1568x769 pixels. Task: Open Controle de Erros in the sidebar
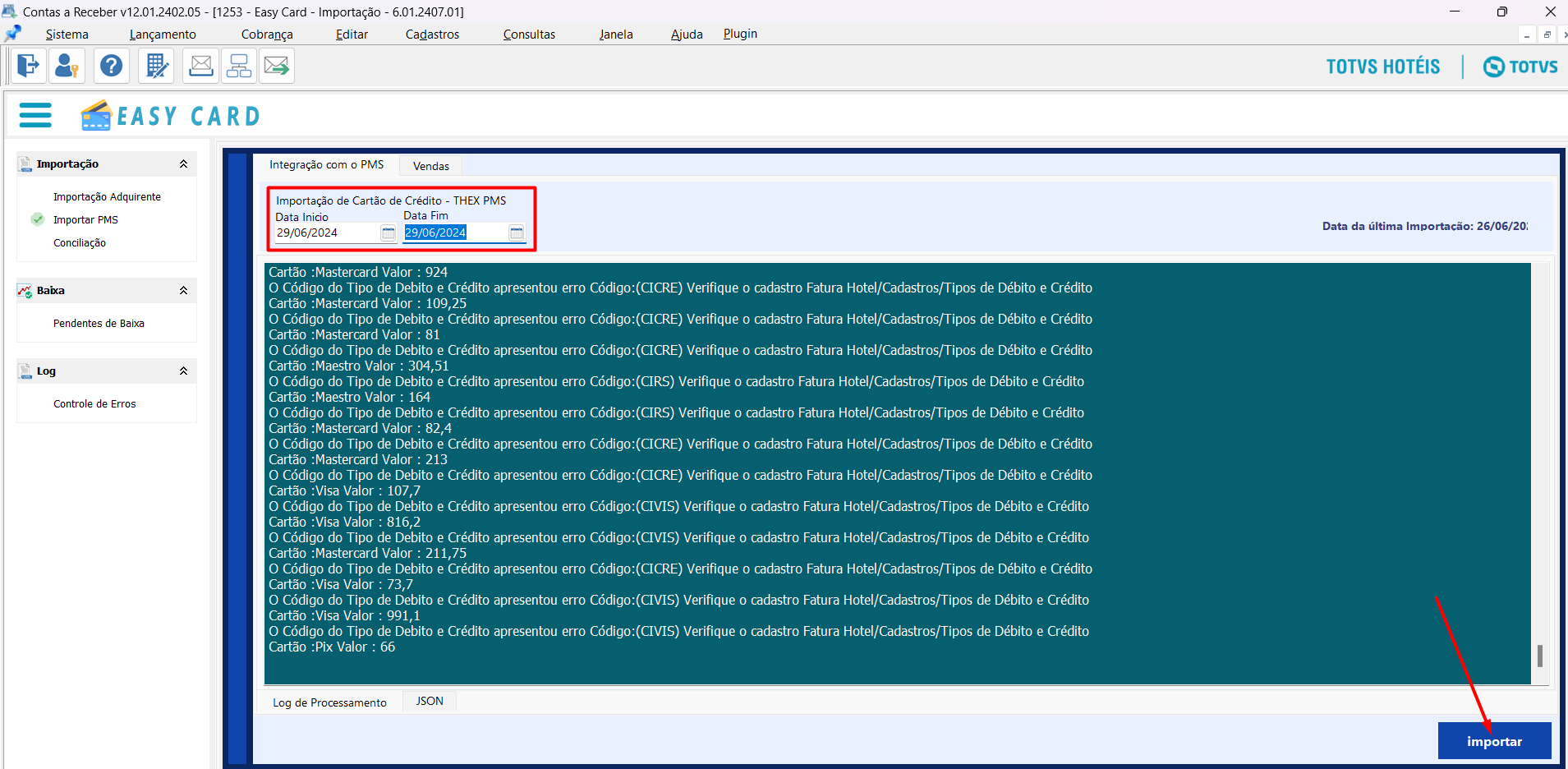(x=94, y=404)
